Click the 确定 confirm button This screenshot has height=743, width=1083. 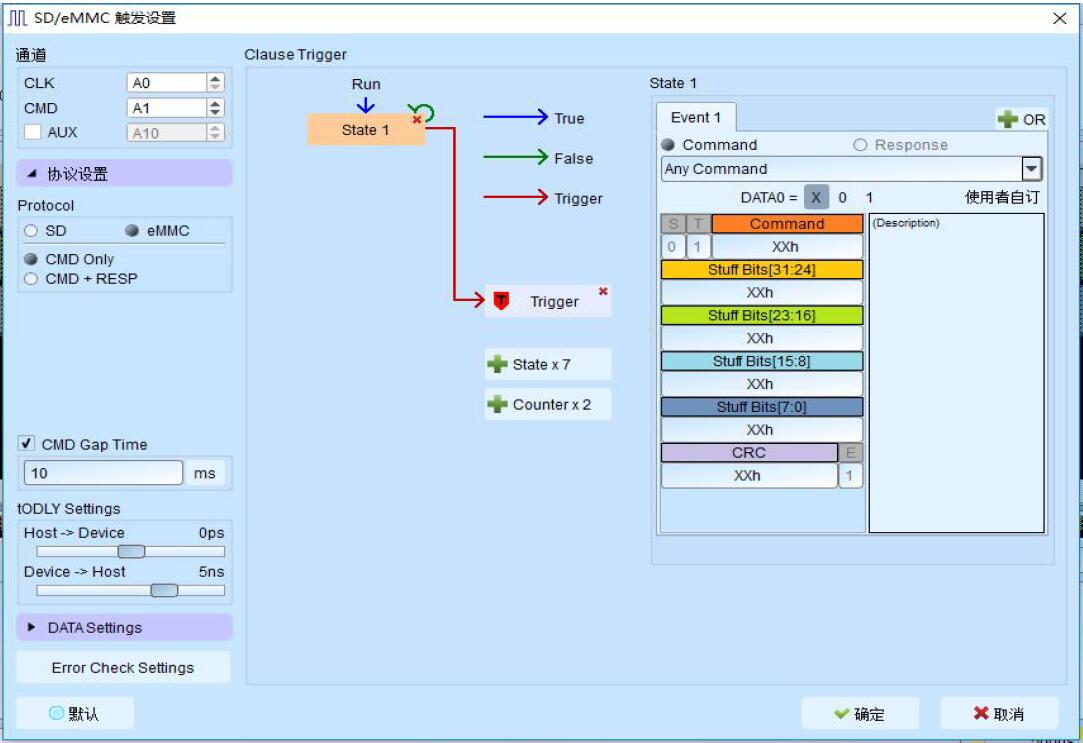(x=860, y=714)
